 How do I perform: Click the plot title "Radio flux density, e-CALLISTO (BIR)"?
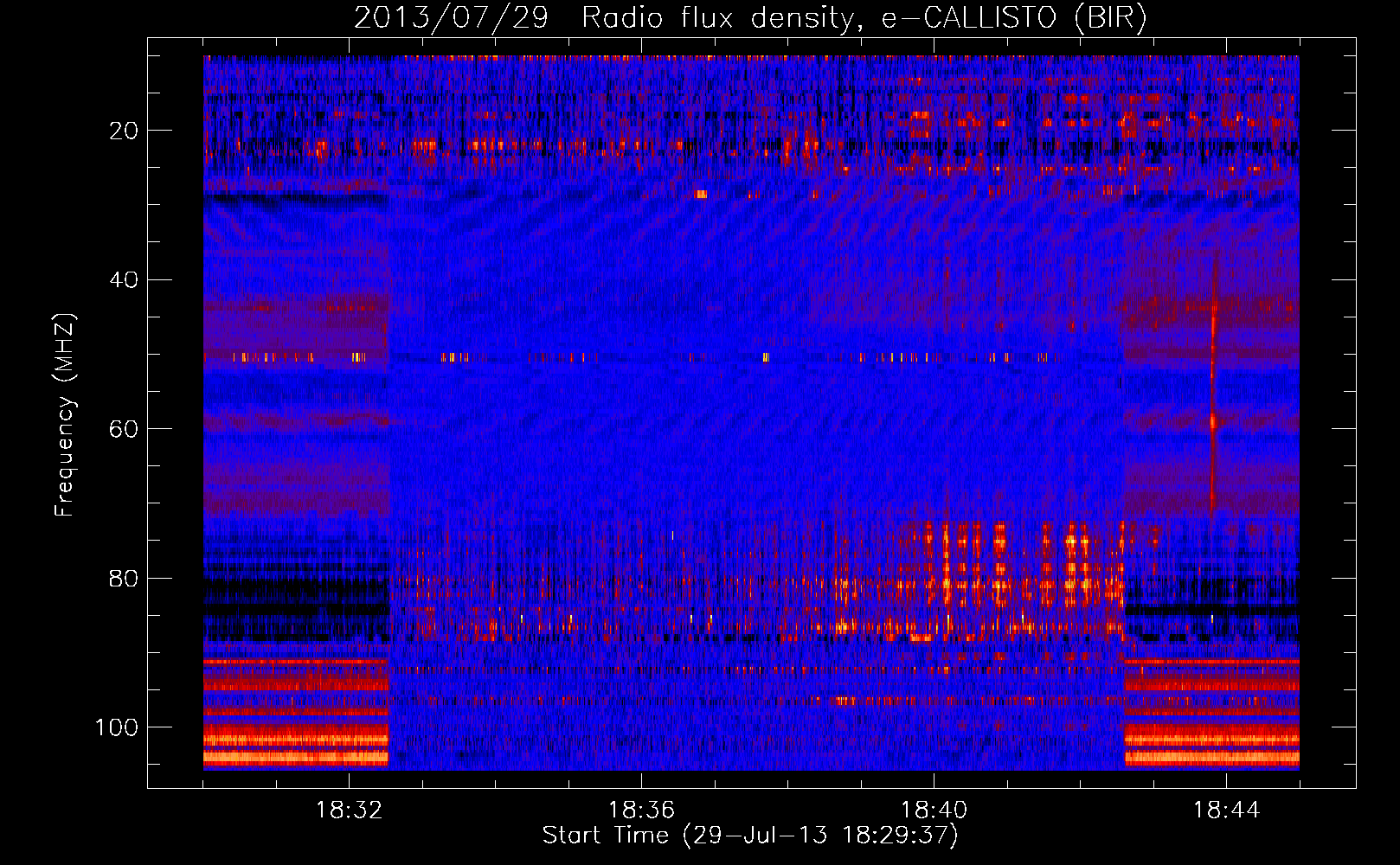click(864, 18)
